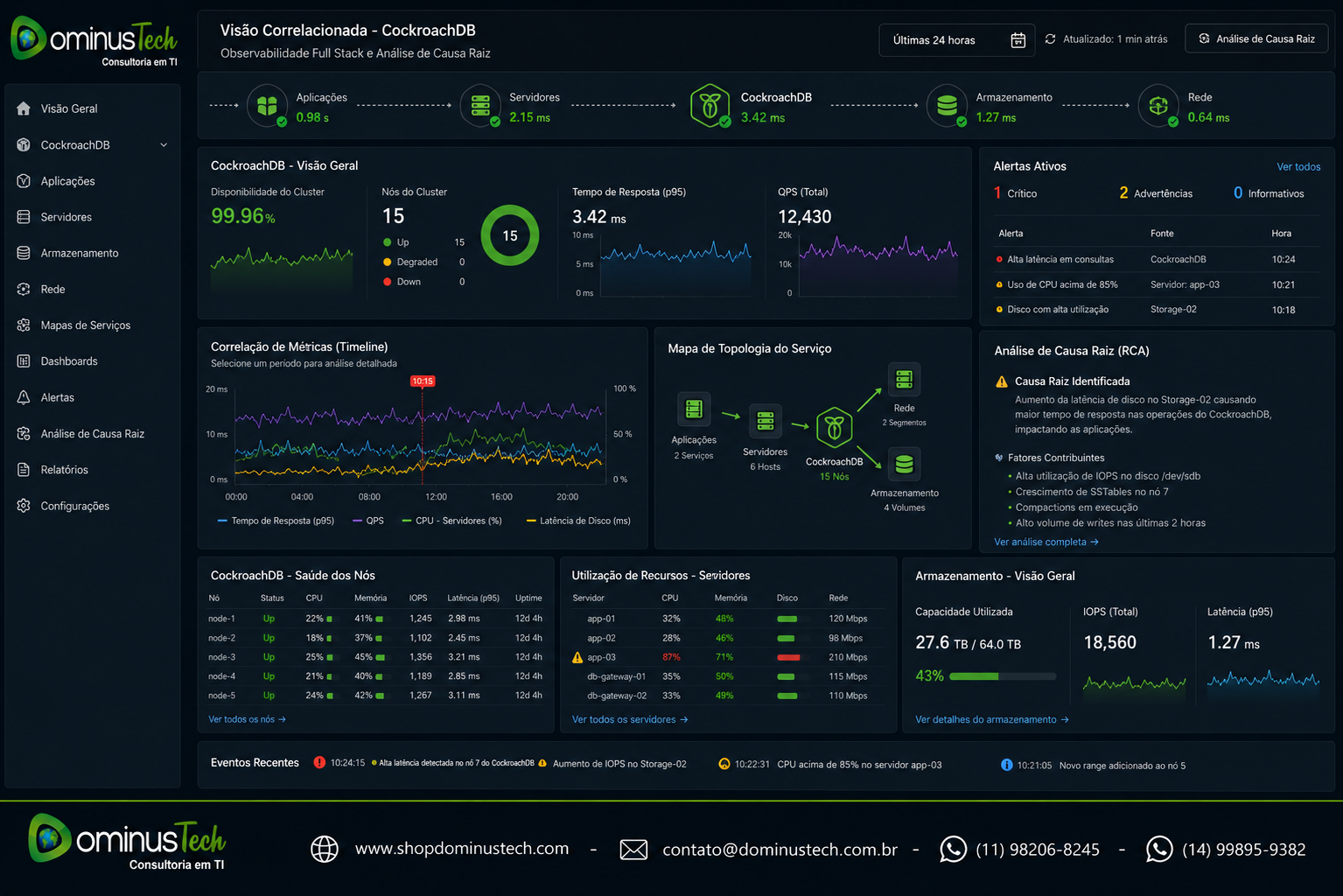
Task: Select the Rede node in topology map
Action: pos(904,379)
